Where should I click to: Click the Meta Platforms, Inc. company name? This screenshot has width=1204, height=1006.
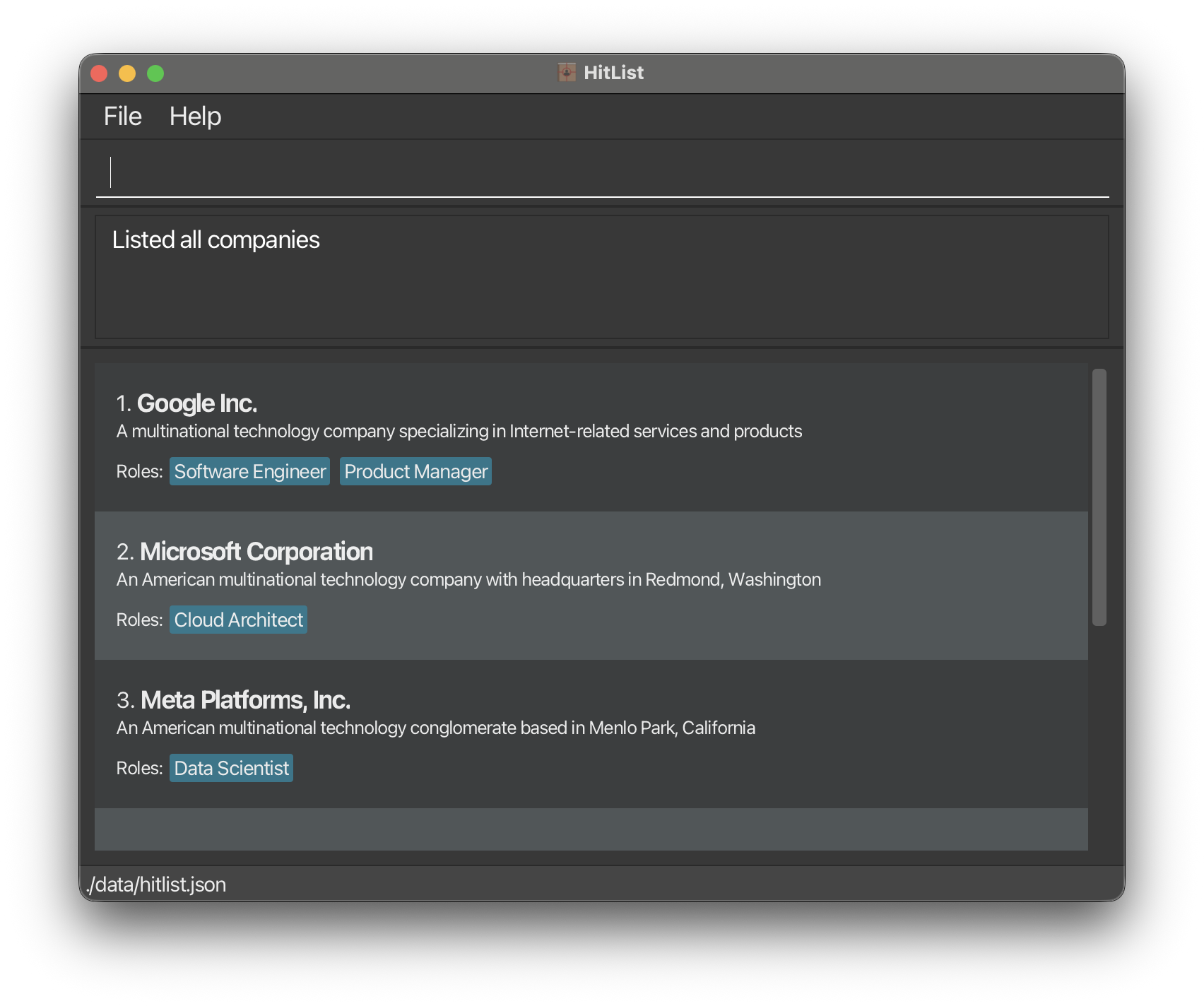point(245,700)
